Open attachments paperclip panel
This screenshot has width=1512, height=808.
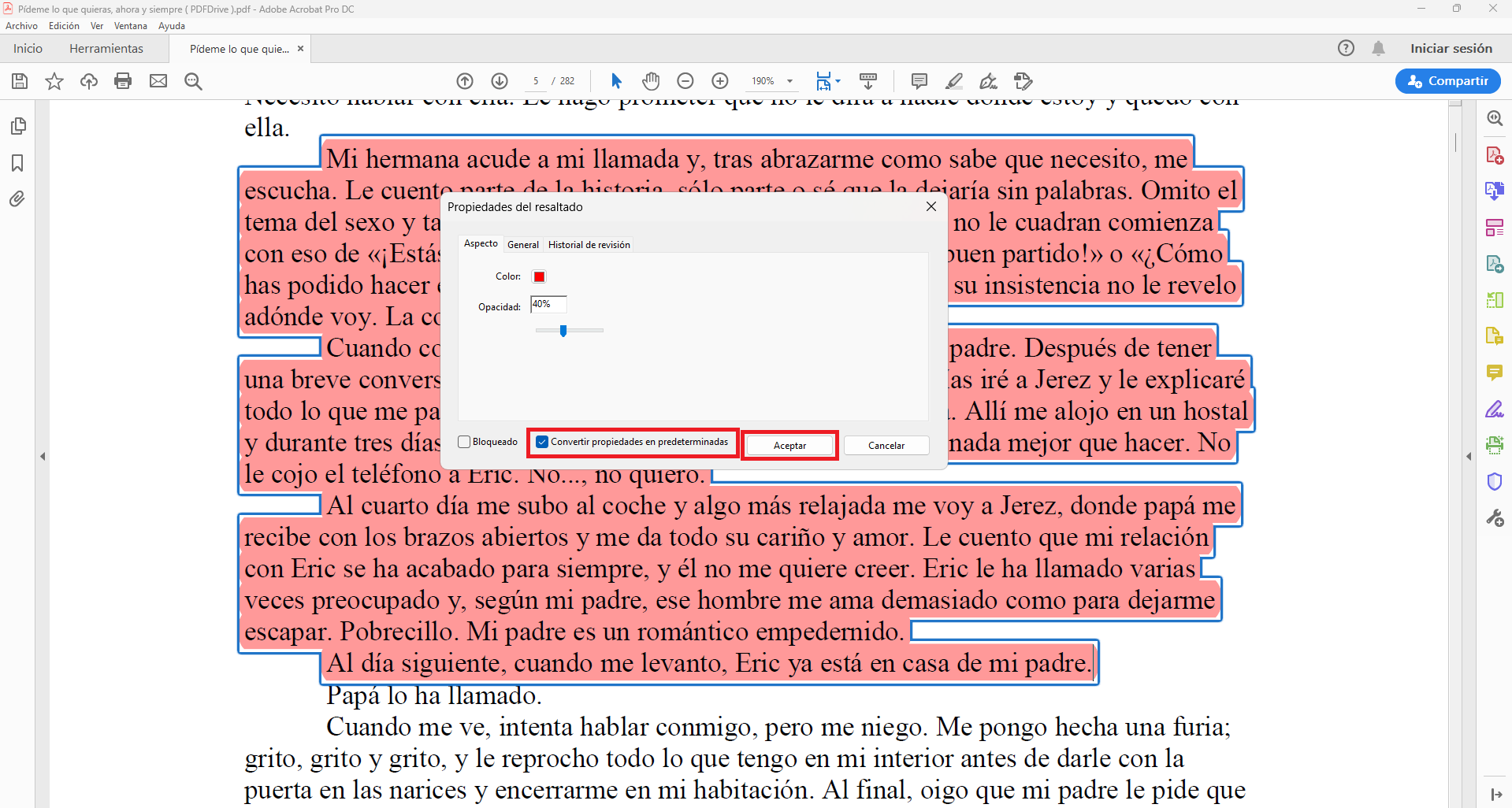pos(17,199)
